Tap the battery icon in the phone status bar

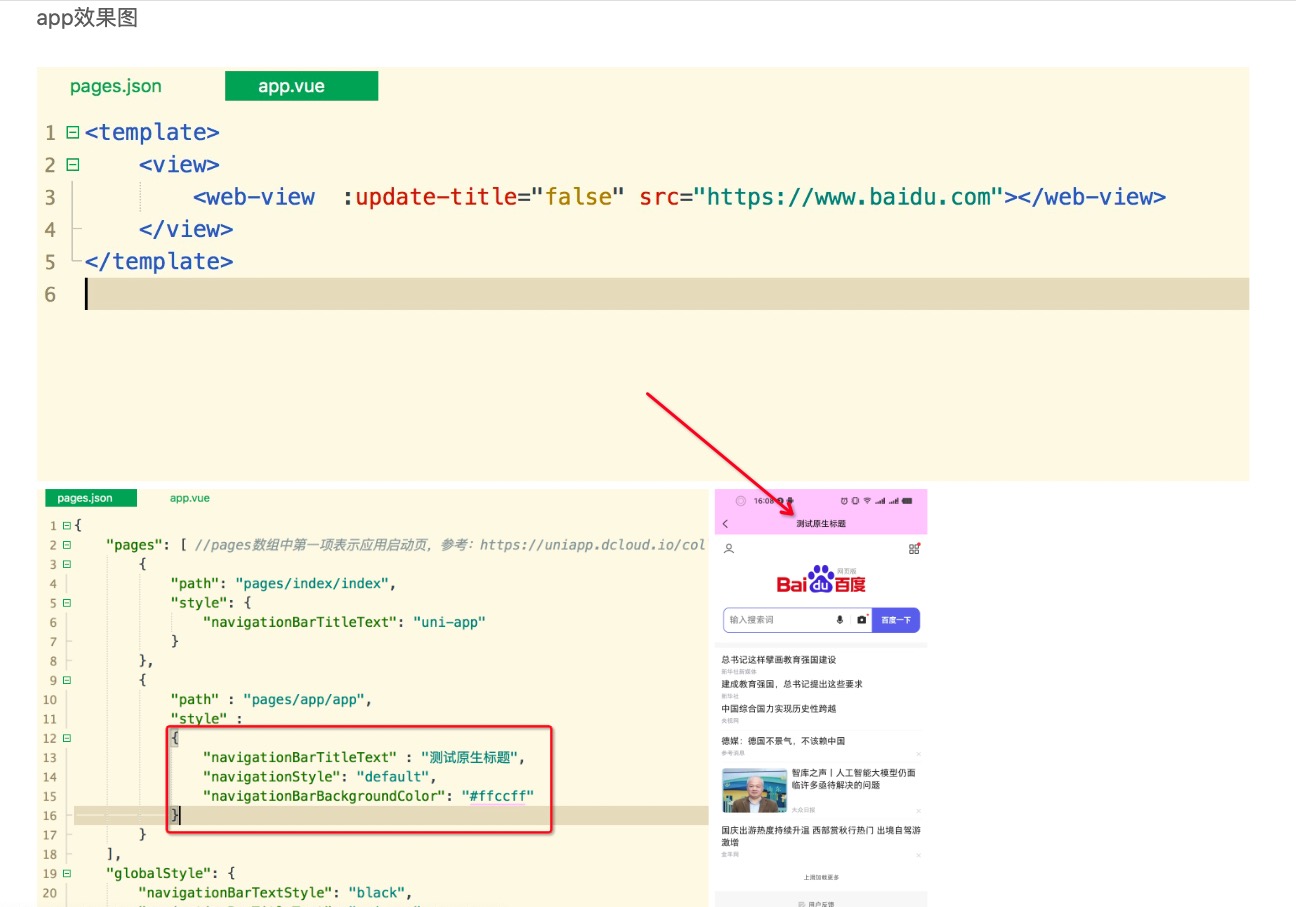907,500
